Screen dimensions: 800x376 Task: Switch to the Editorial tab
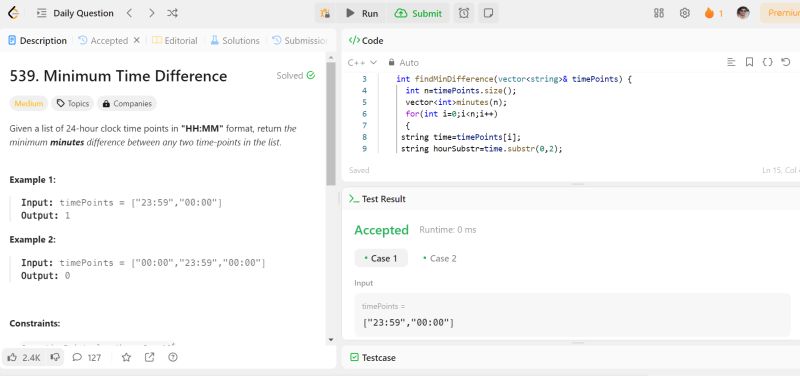click(175, 40)
